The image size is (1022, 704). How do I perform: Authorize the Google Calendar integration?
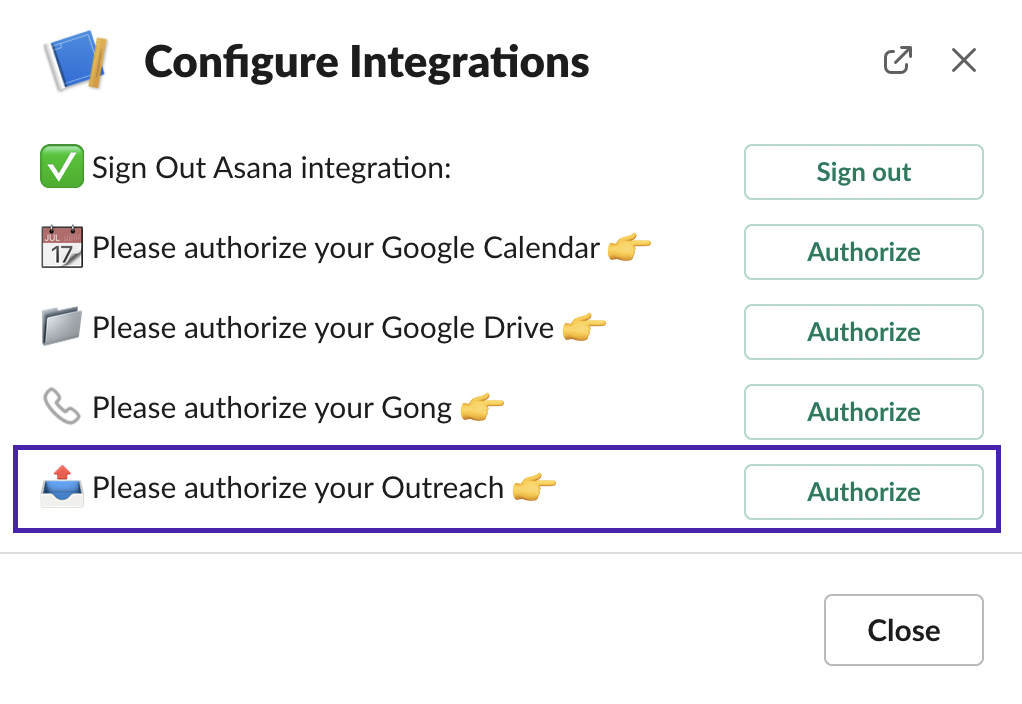[x=863, y=252]
